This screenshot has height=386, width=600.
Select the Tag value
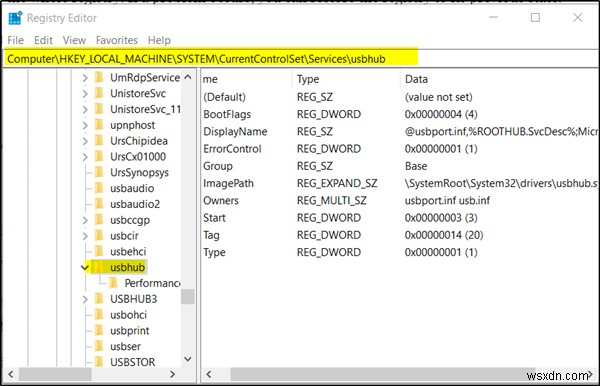tap(211, 235)
